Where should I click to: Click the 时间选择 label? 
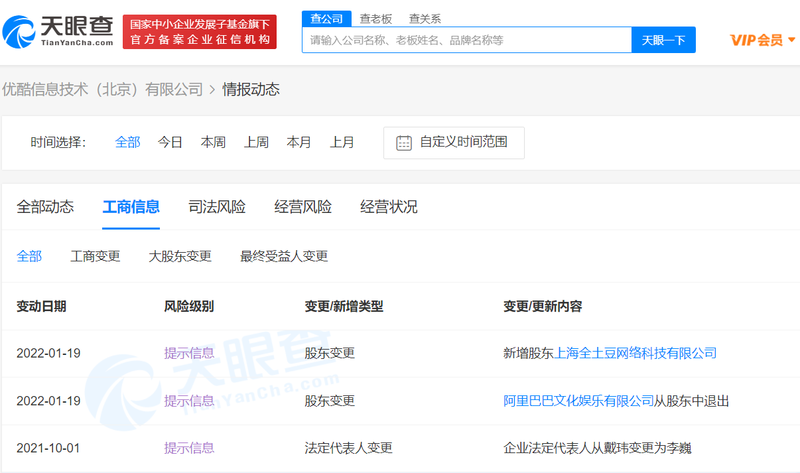pyautogui.click(x=58, y=142)
